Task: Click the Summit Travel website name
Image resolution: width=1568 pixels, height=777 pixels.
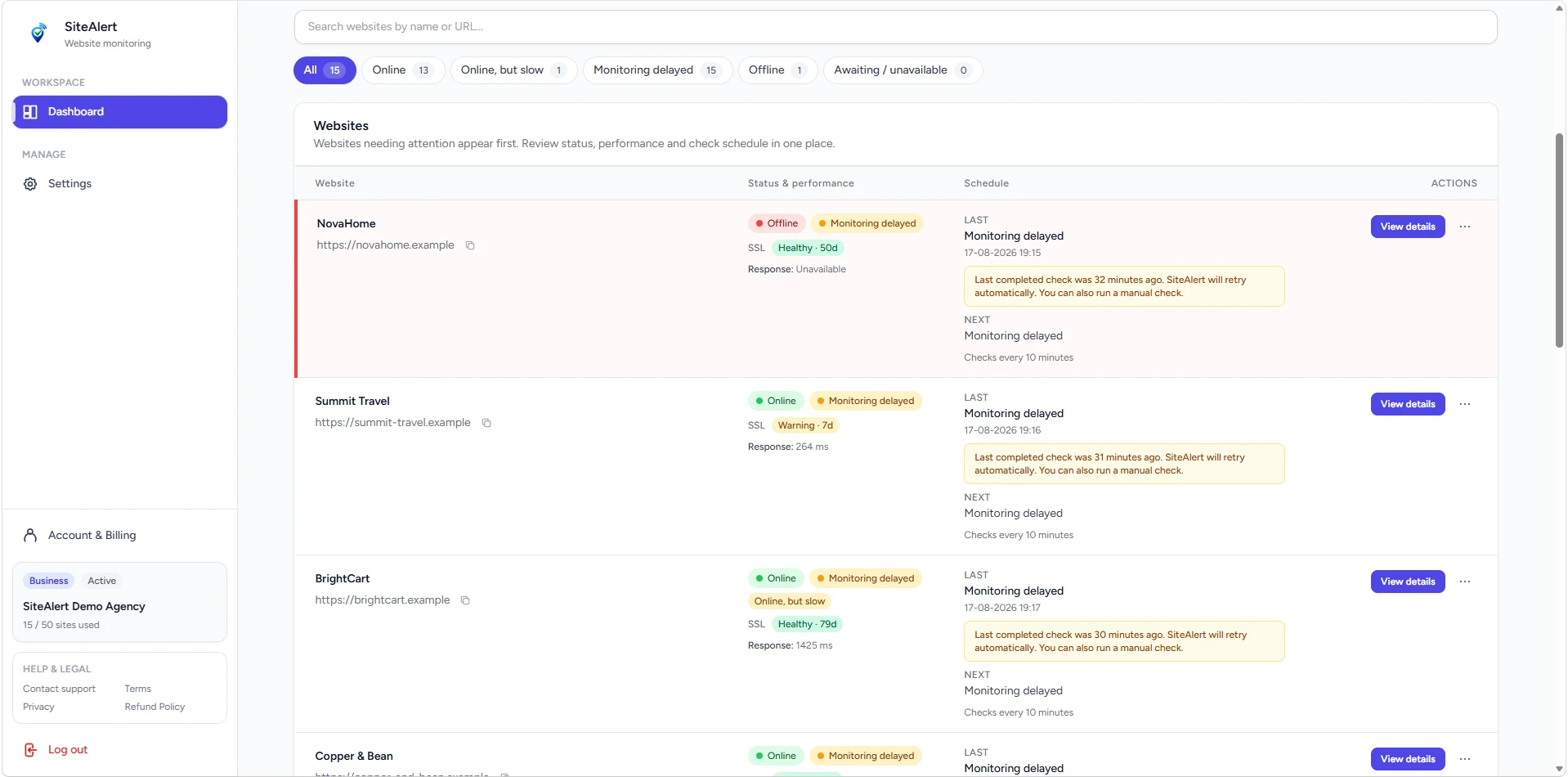Action: click(x=352, y=402)
